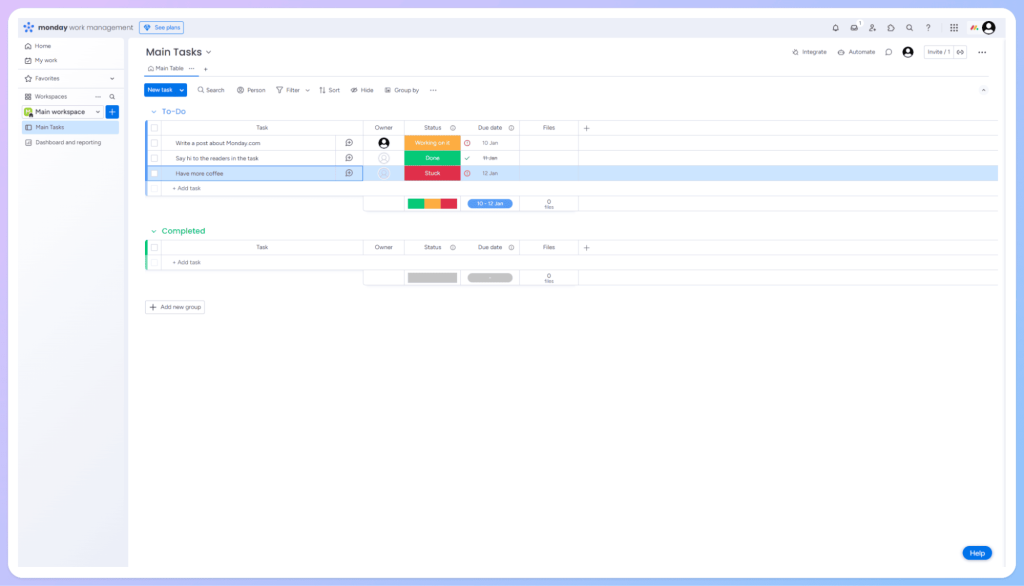Image resolution: width=1024 pixels, height=586 pixels.
Task: Assign owner for Have more coffee row
Action: point(384,173)
